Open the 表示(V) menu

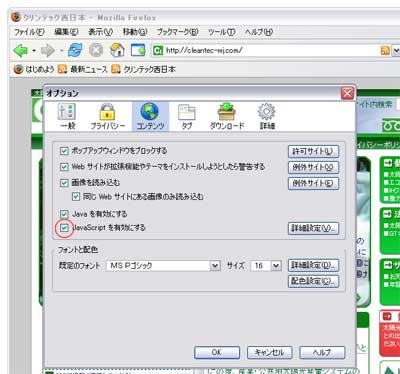101,32
